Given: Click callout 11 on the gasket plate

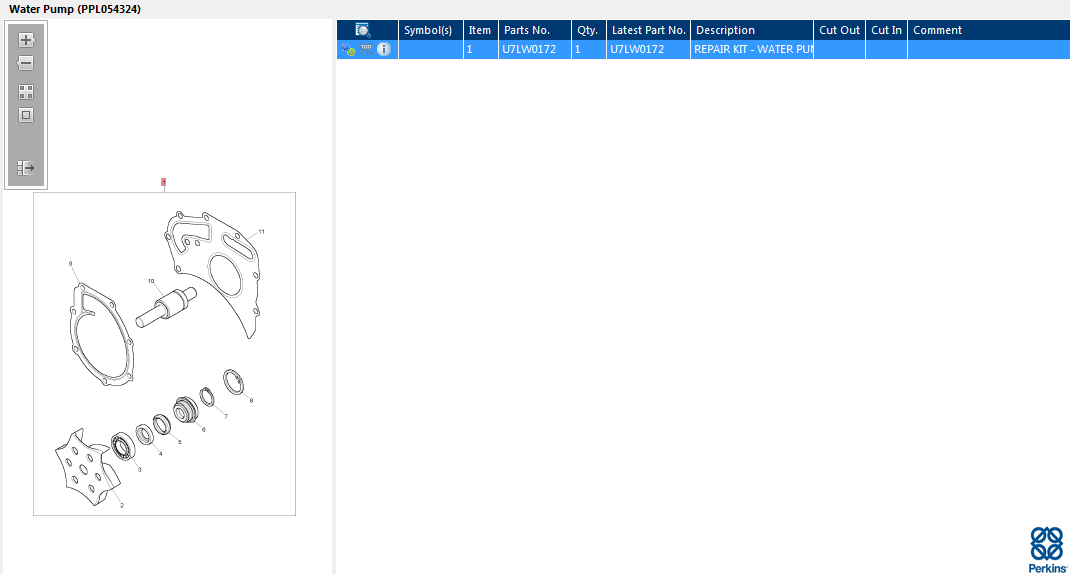Looking at the screenshot, I should (x=261, y=232).
